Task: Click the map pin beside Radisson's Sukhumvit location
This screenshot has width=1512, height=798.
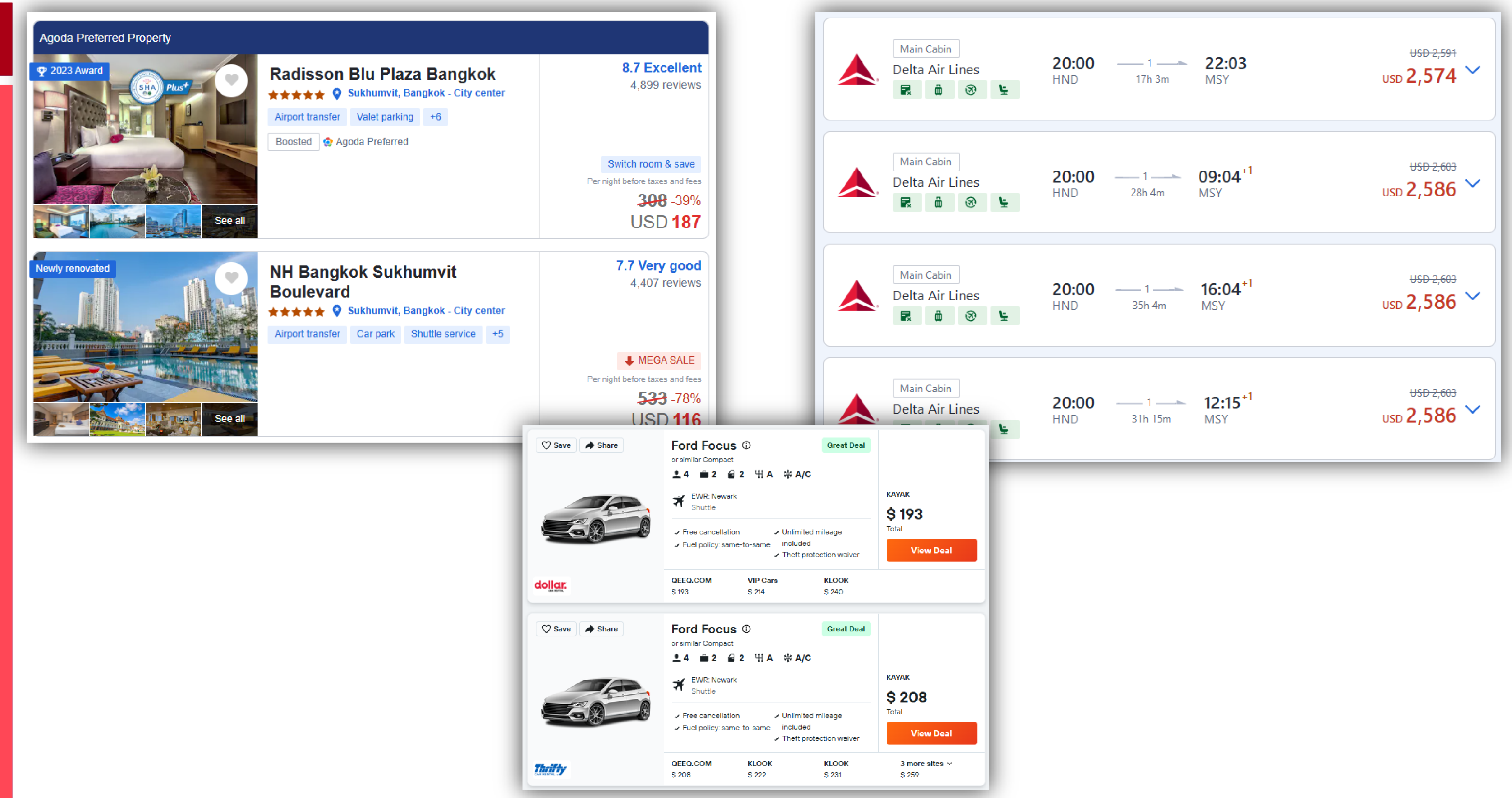Action: 337,93
